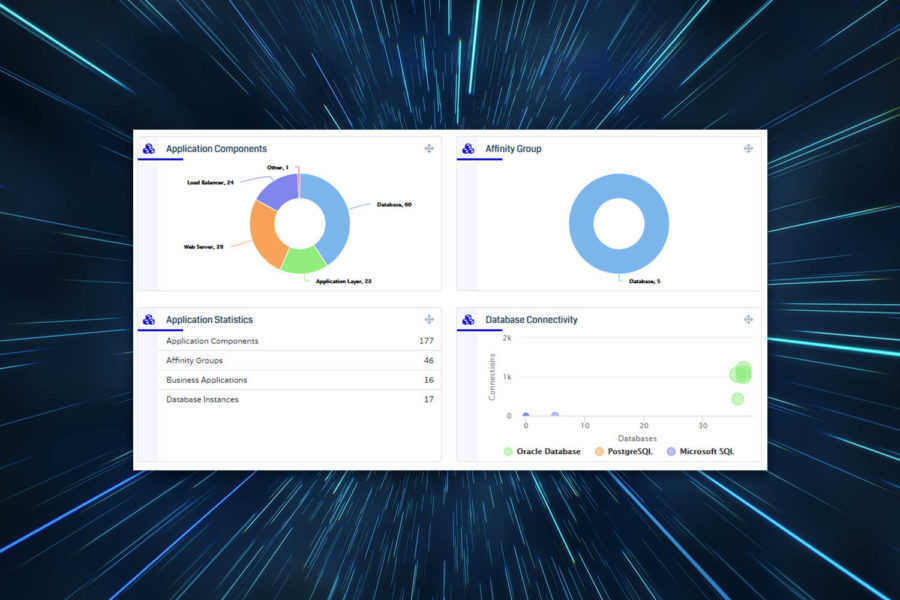Click the Application Statistics panel cube icon
The image size is (900, 600).
149,319
